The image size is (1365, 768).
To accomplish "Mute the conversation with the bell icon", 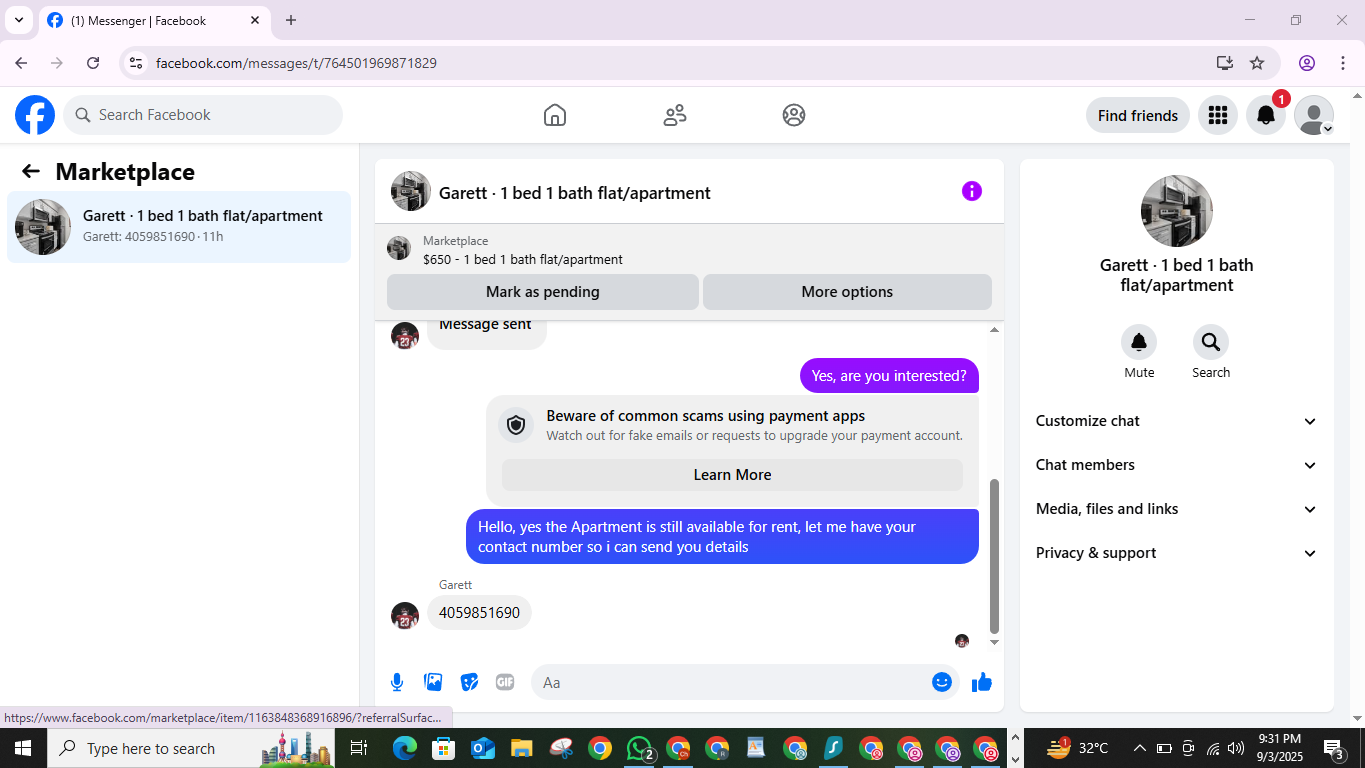I will click(x=1139, y=342).
